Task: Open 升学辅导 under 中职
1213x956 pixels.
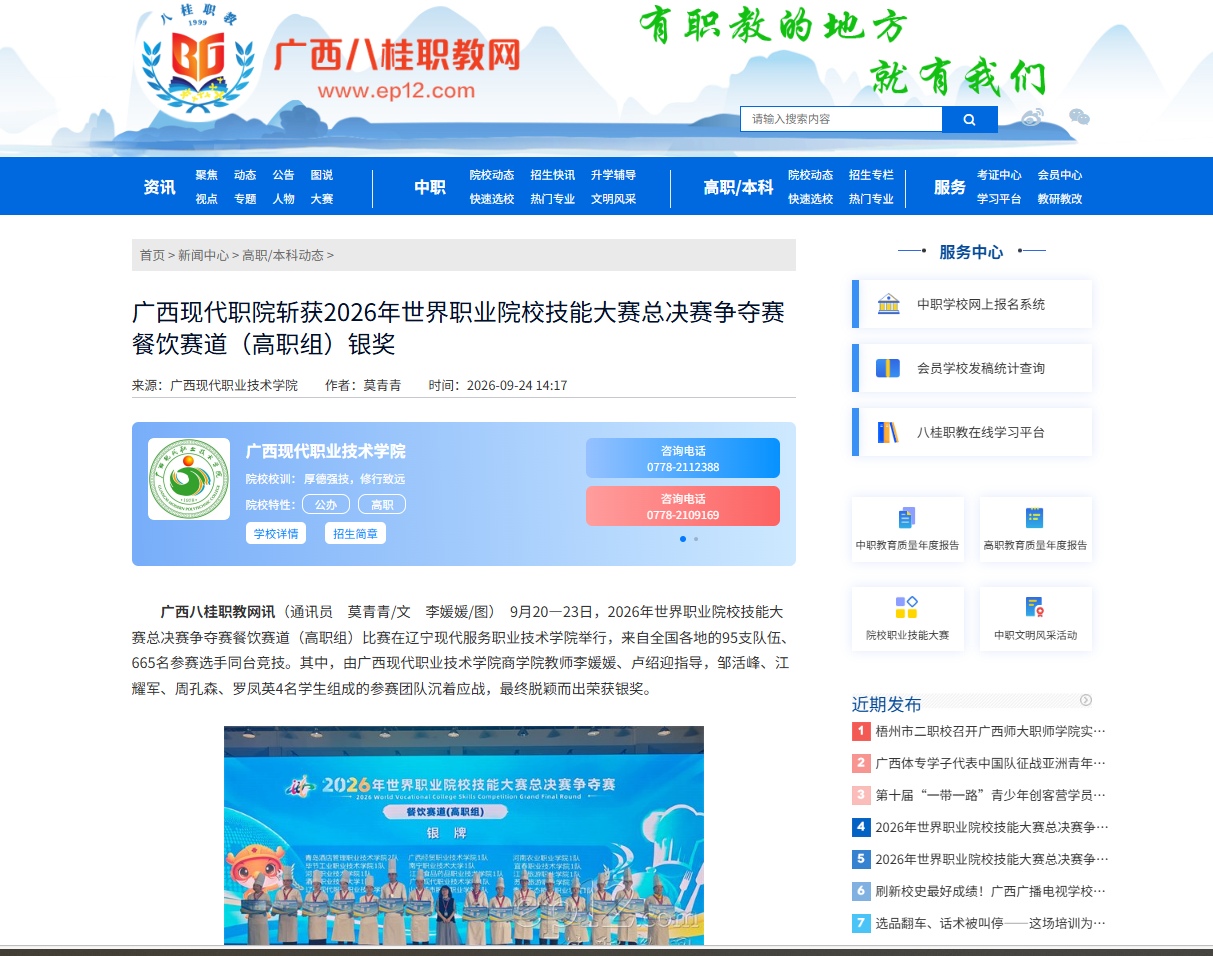Action: tap(613, 175)
